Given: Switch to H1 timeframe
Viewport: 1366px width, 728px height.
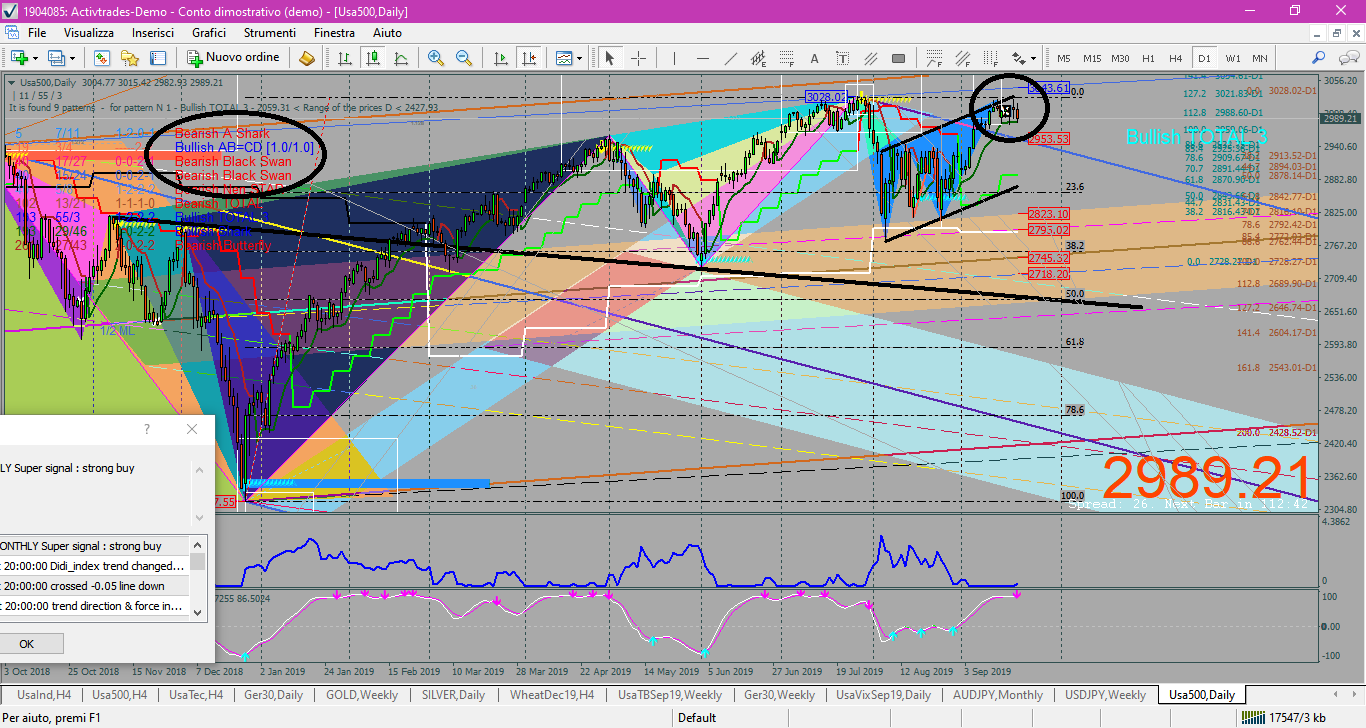Looking at the screenshot, I should click(1148, 58).
